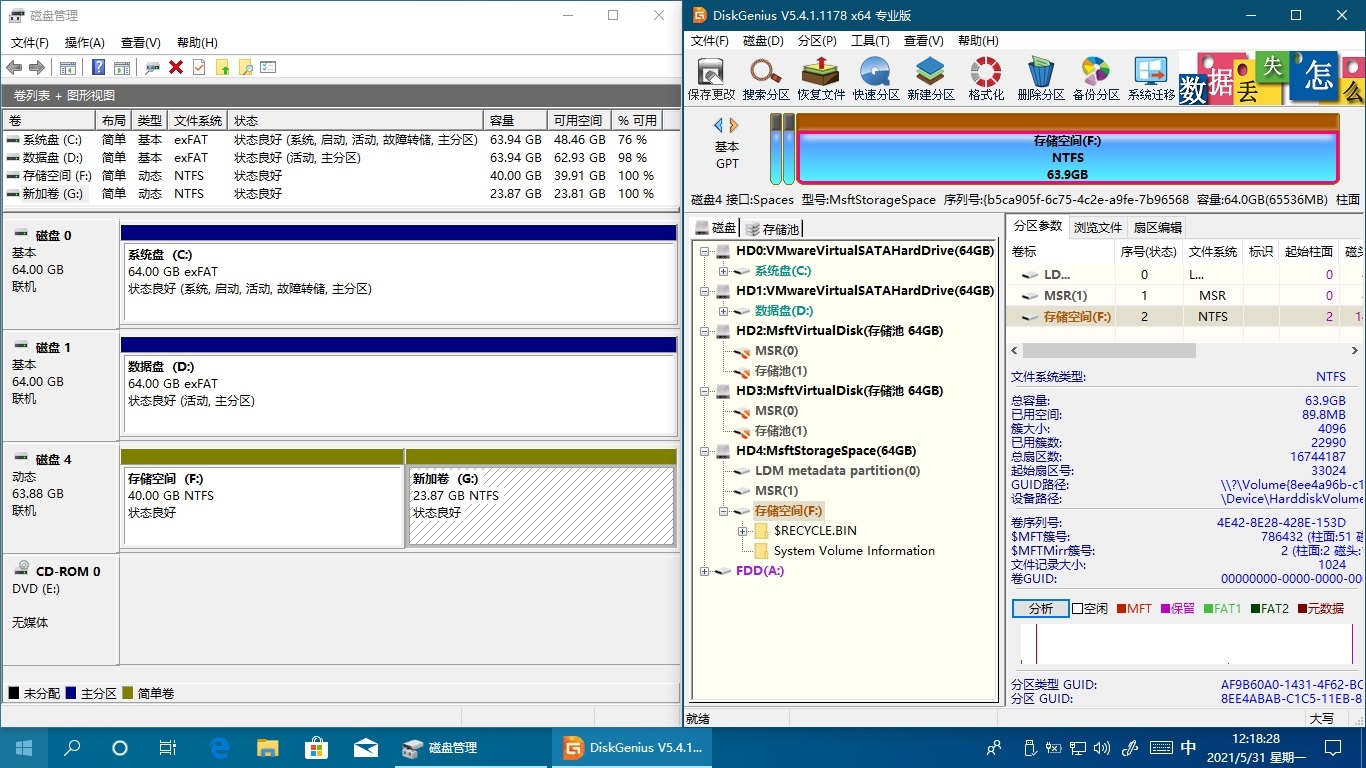Select 新加卷 (G:) block in Disk 4 graphic
The image size is (1366, 768).
tap(541, 506)
